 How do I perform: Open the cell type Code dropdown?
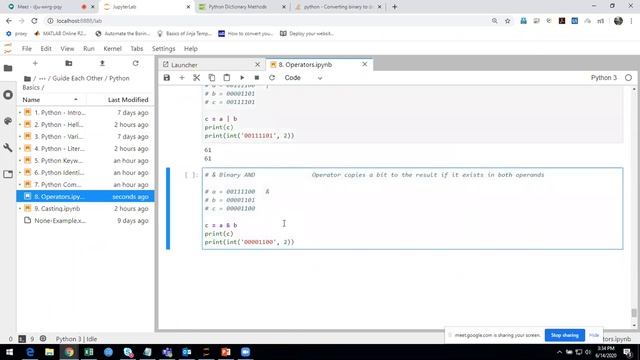point(303,78)
